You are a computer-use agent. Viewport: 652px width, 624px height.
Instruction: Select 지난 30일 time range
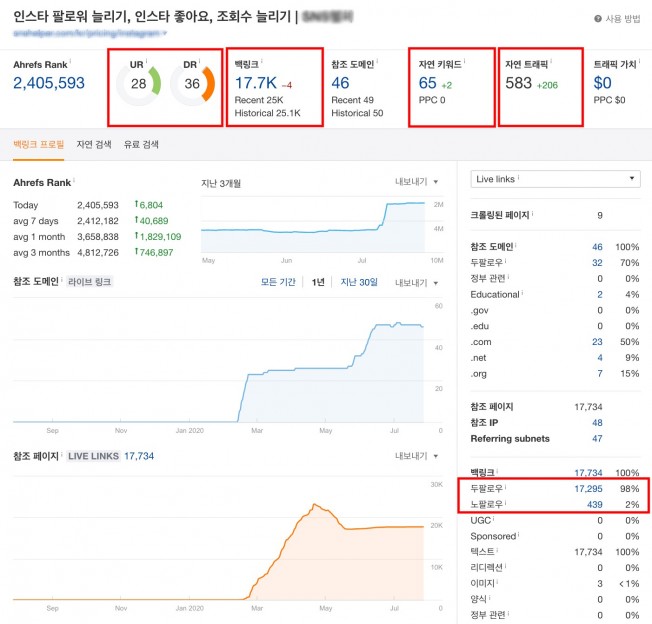click(x=359, y=282)
